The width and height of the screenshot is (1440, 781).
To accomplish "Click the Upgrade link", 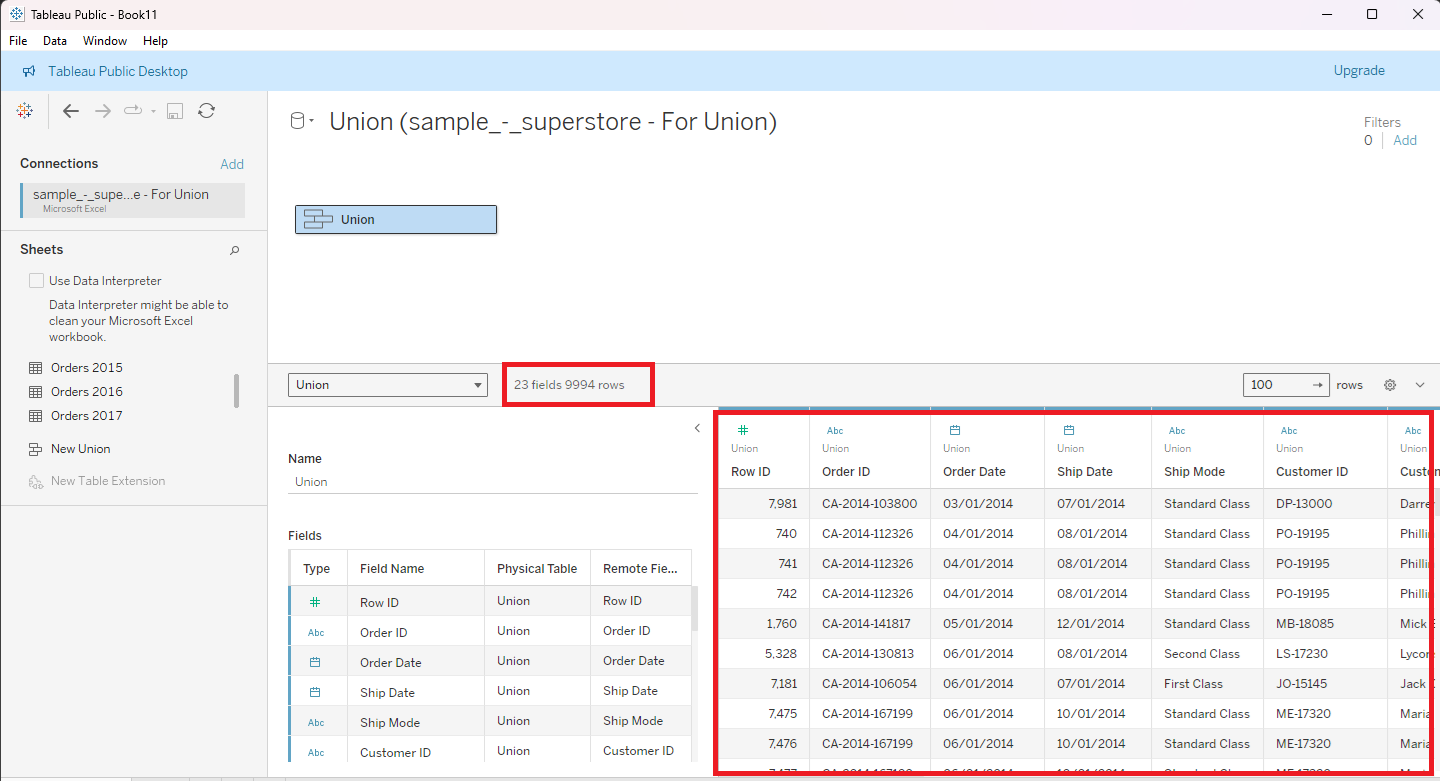I will (x=1359, y=71).
